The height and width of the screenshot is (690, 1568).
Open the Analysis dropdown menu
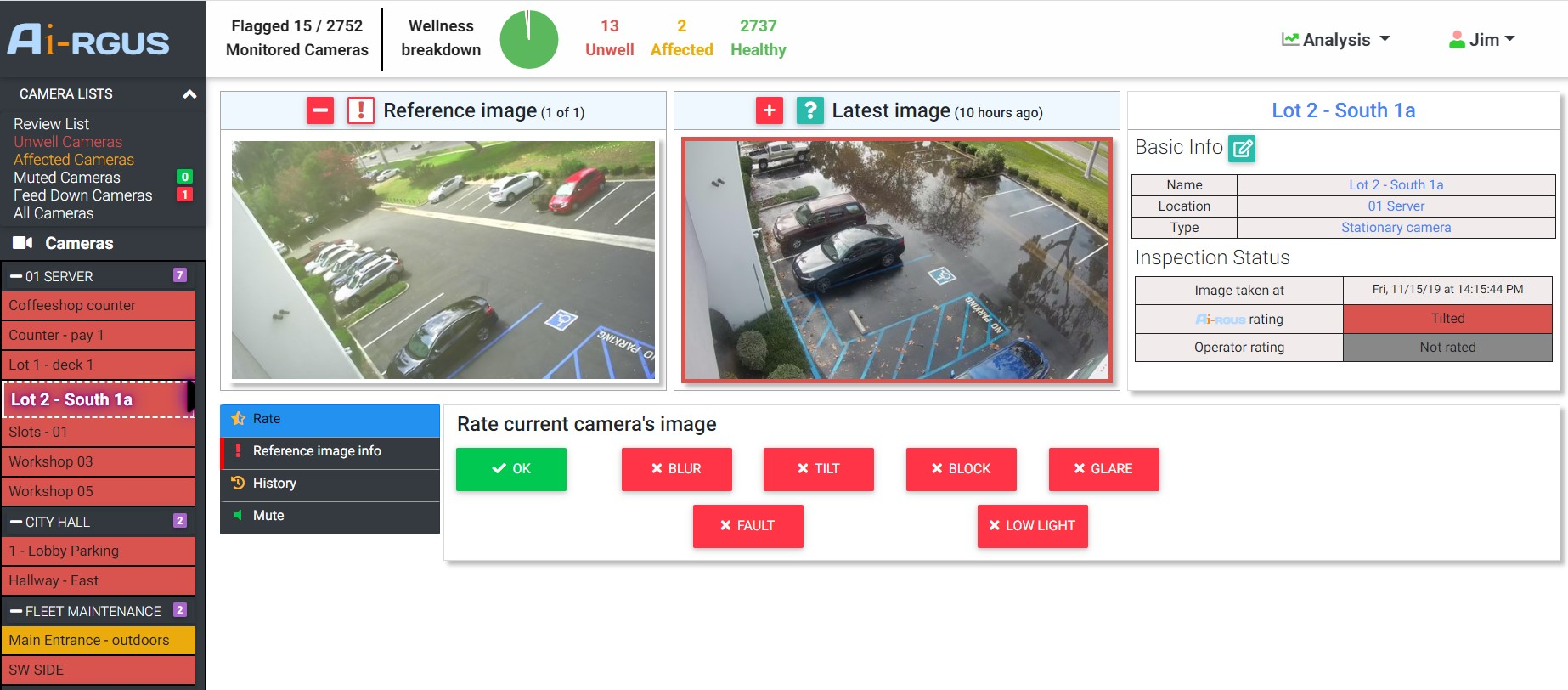tap(1336, 40)
